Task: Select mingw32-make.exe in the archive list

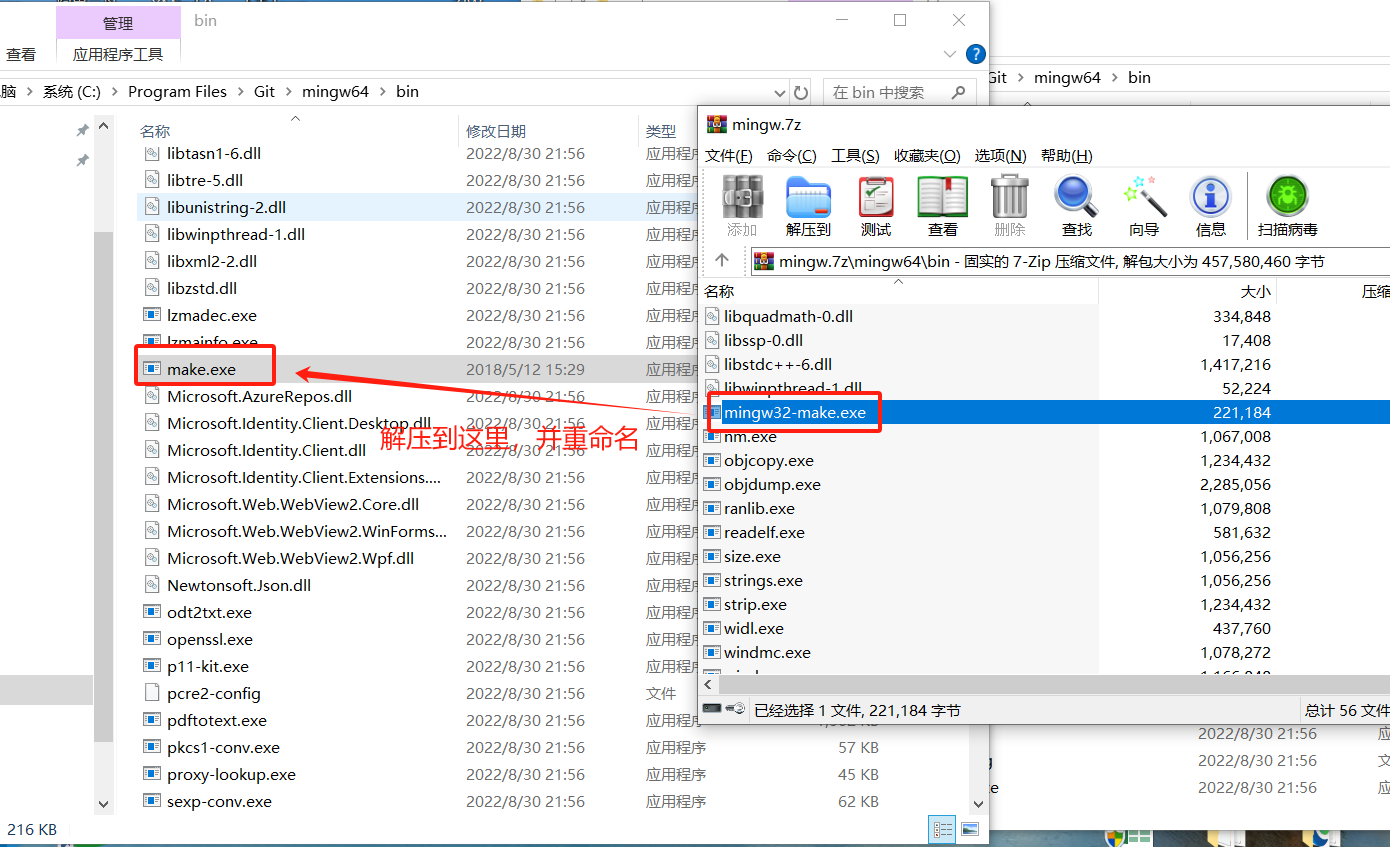Action: click(x=795, y=412)
